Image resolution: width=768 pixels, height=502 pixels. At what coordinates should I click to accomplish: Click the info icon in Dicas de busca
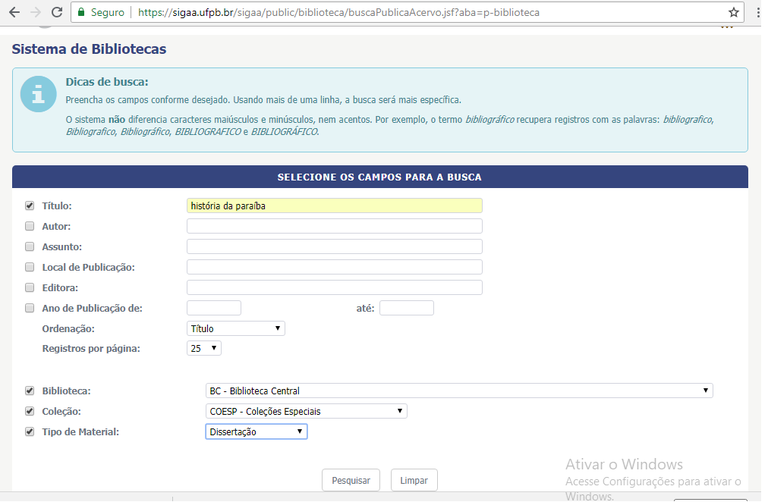(x=38, y=95)
